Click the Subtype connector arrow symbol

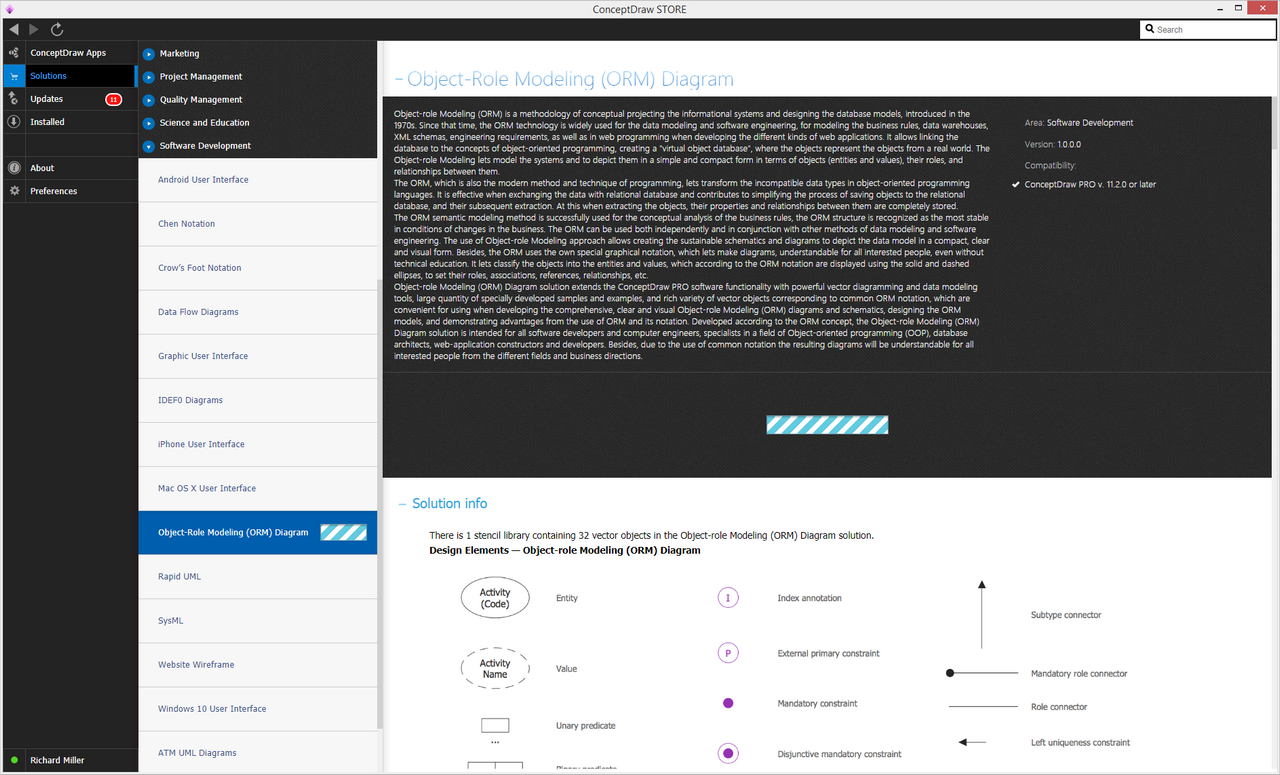tap(982, 614)
